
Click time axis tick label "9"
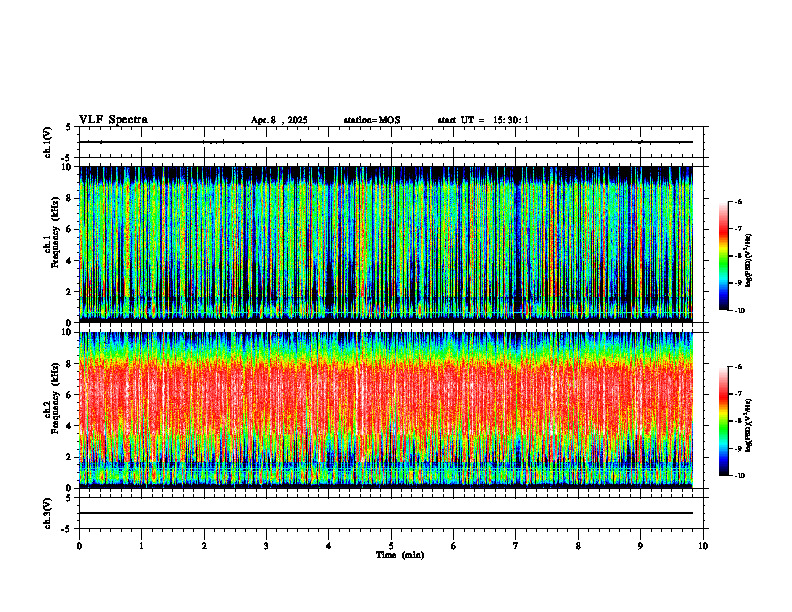click(640, 546)
